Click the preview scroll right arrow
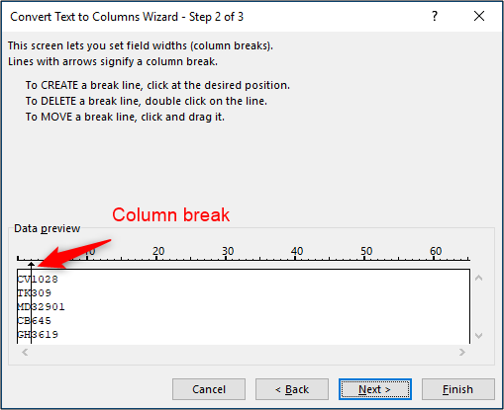The height and width of the screenshot is (410, 504). tap(462, 352)
